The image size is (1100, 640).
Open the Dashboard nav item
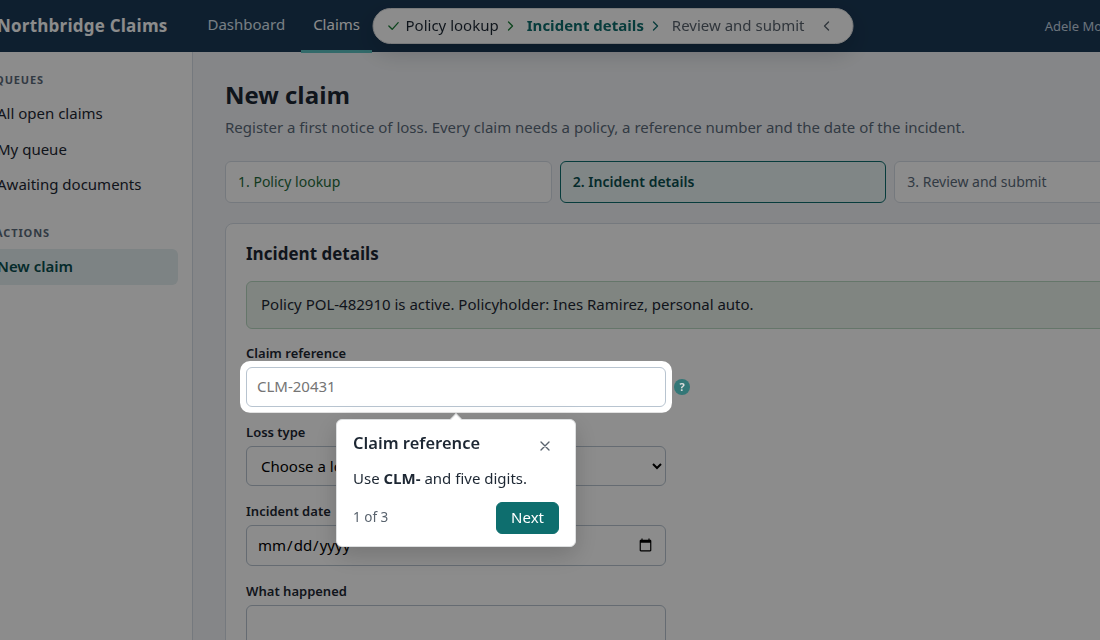[x=246, y=25]
